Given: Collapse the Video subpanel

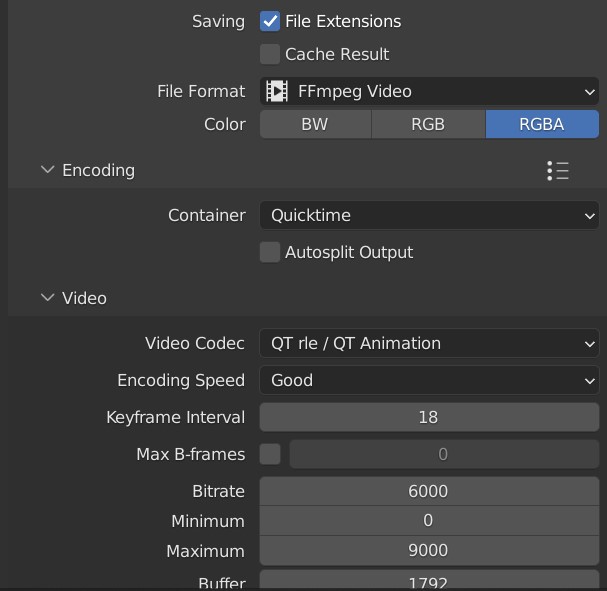Looking at the screenshot, I should (x=48, y=298).
